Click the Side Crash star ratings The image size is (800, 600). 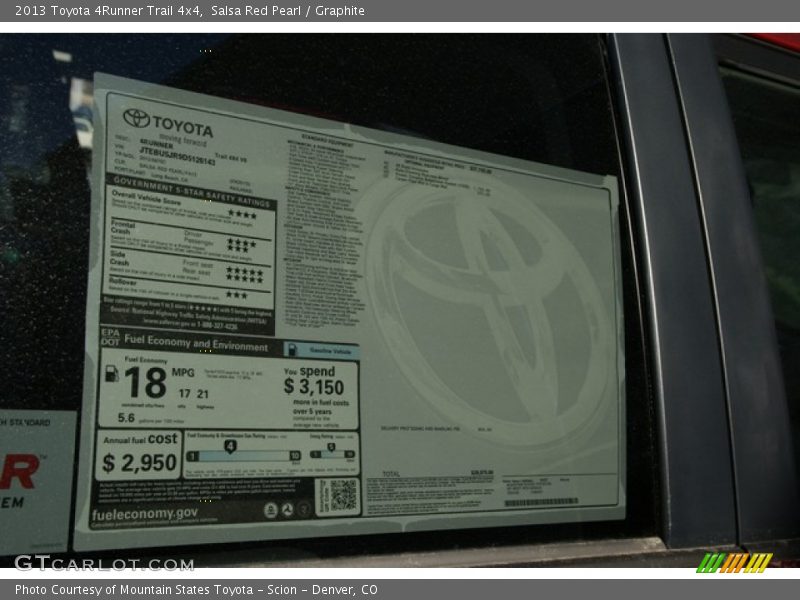244,273
